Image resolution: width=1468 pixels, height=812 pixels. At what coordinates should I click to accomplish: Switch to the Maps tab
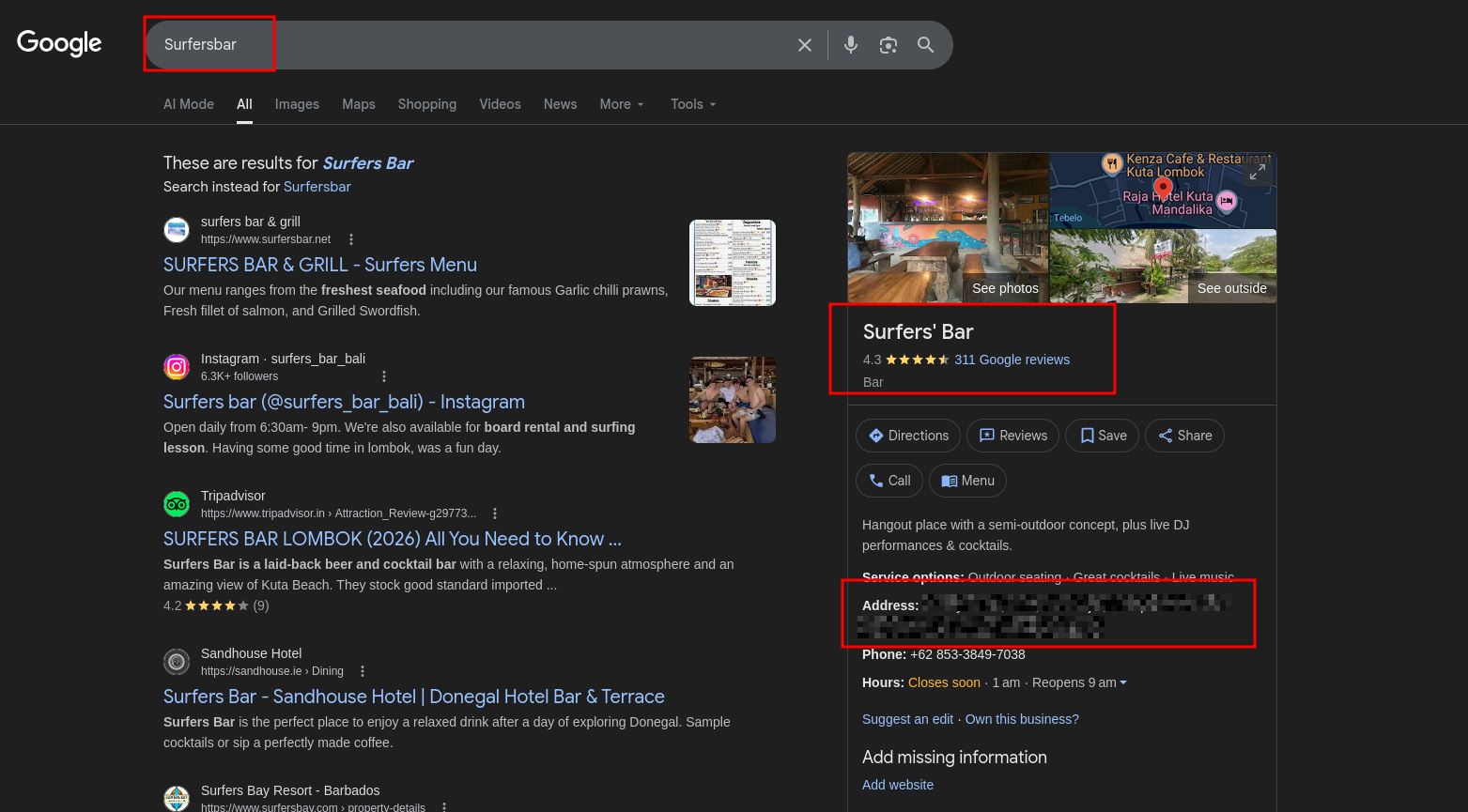(358, 104)
